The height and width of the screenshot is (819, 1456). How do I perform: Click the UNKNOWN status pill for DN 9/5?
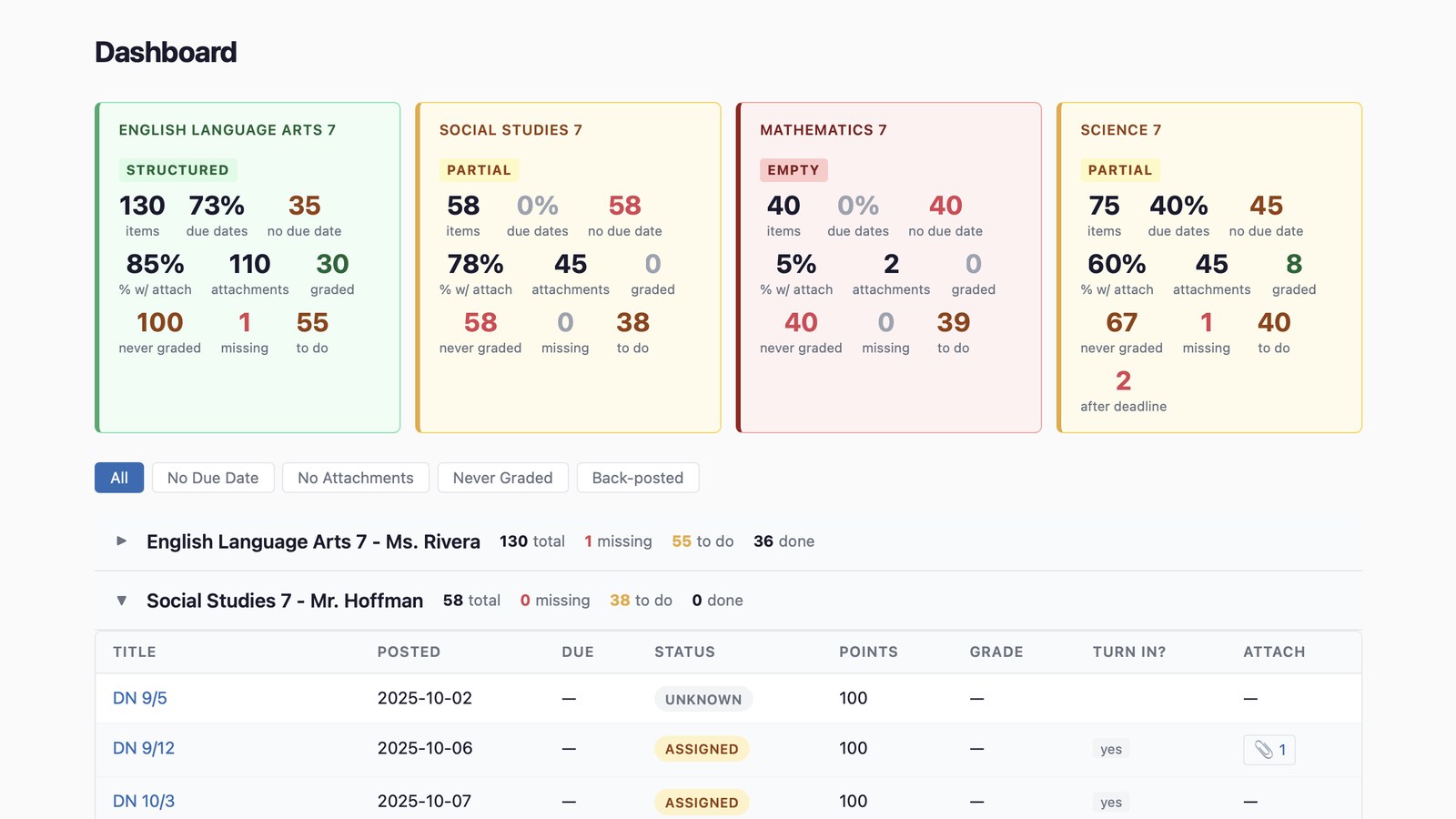[703, 699]
